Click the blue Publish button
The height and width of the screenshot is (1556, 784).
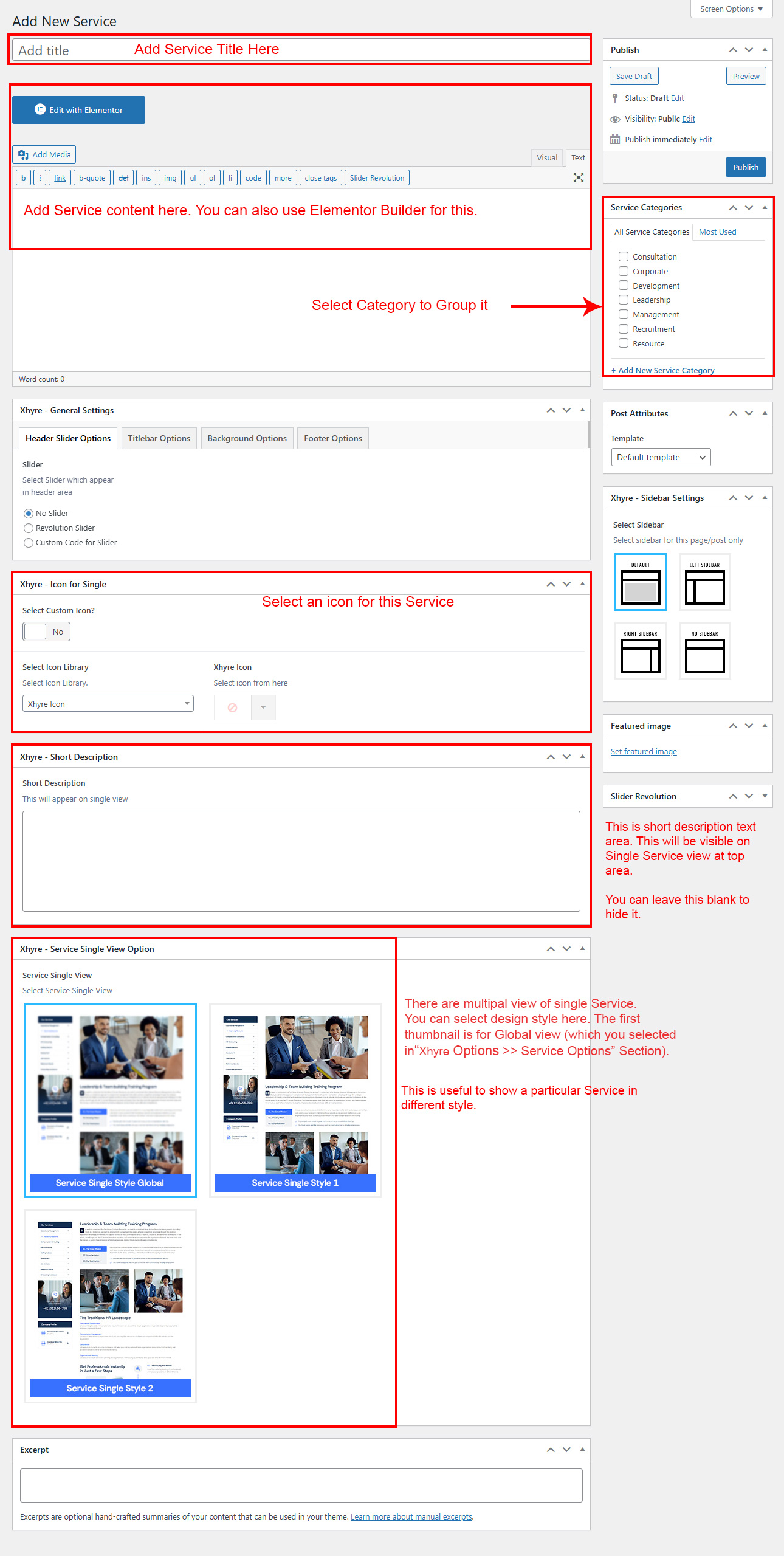point(745,167)
